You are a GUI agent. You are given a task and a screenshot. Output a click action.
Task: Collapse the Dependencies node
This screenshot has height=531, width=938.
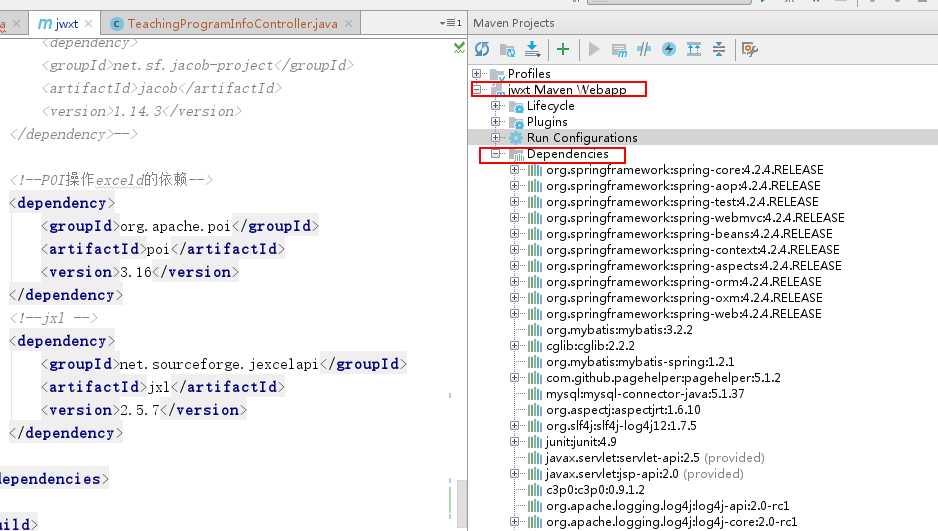[495, 154]
